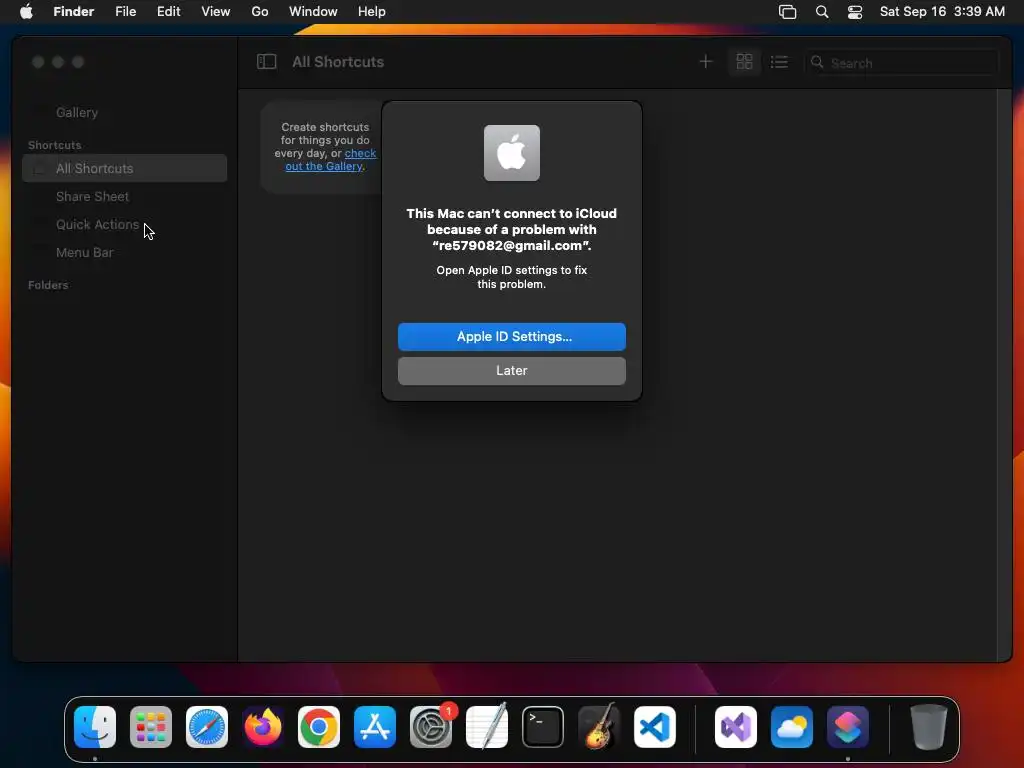
Task: Follow the check out the Gallery link
Action: pyautogui.click(x=330, y=160)
